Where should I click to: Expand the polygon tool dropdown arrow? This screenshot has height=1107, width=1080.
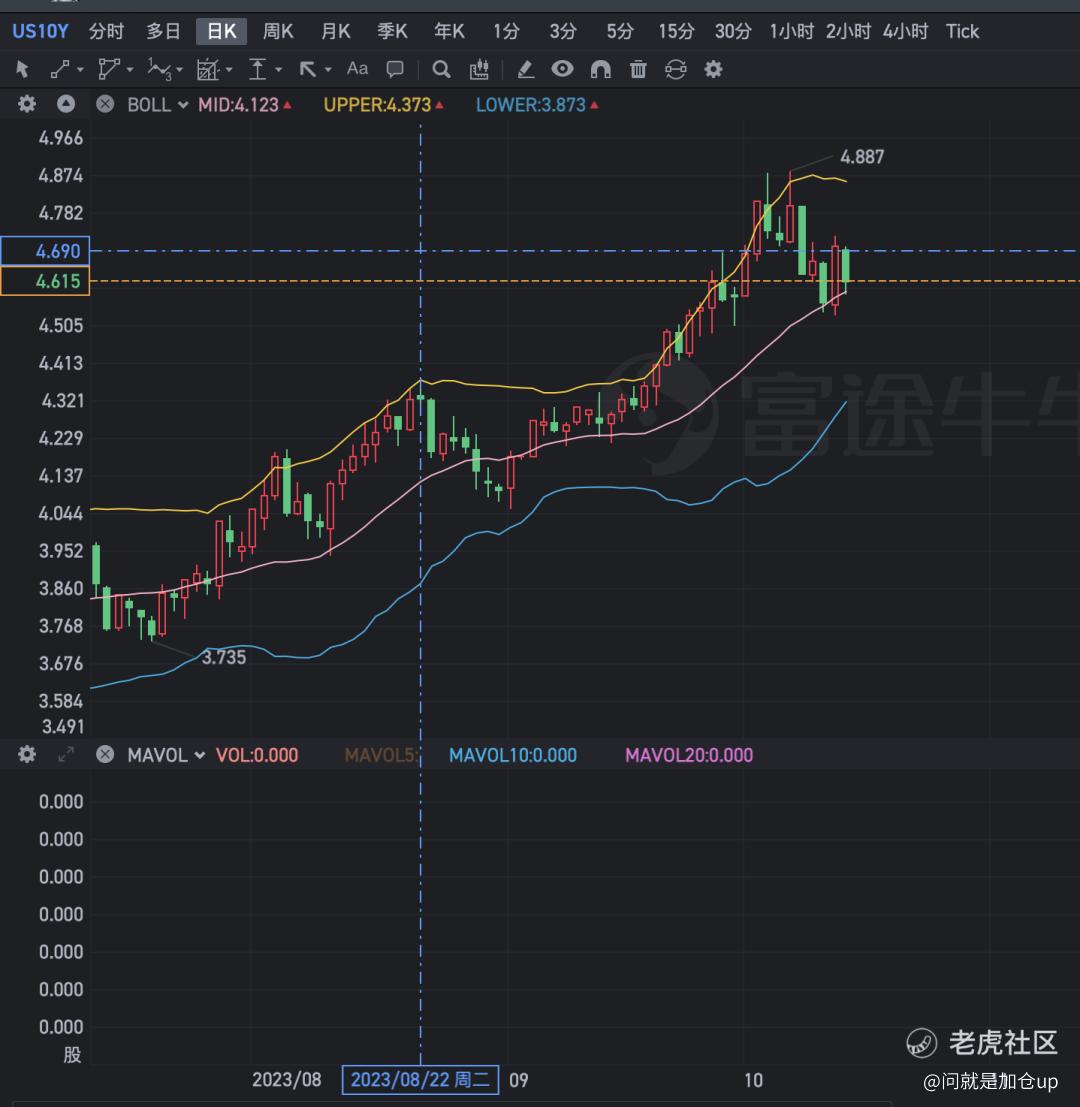[130, 70]
